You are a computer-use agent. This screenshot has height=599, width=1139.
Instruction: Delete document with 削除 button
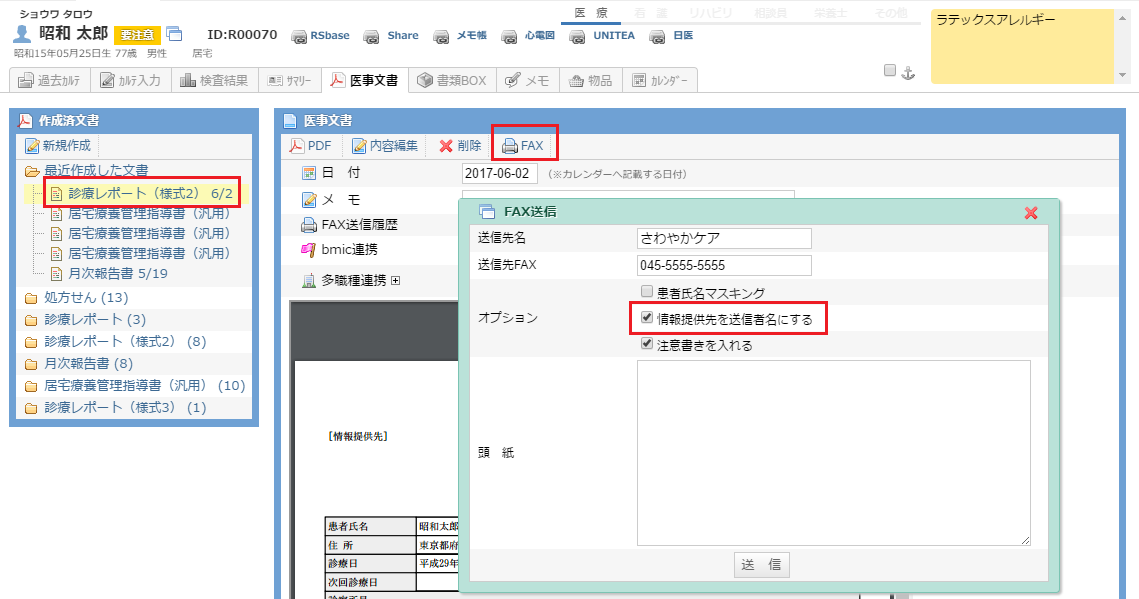pyautogui.click(x=460, y=146)
